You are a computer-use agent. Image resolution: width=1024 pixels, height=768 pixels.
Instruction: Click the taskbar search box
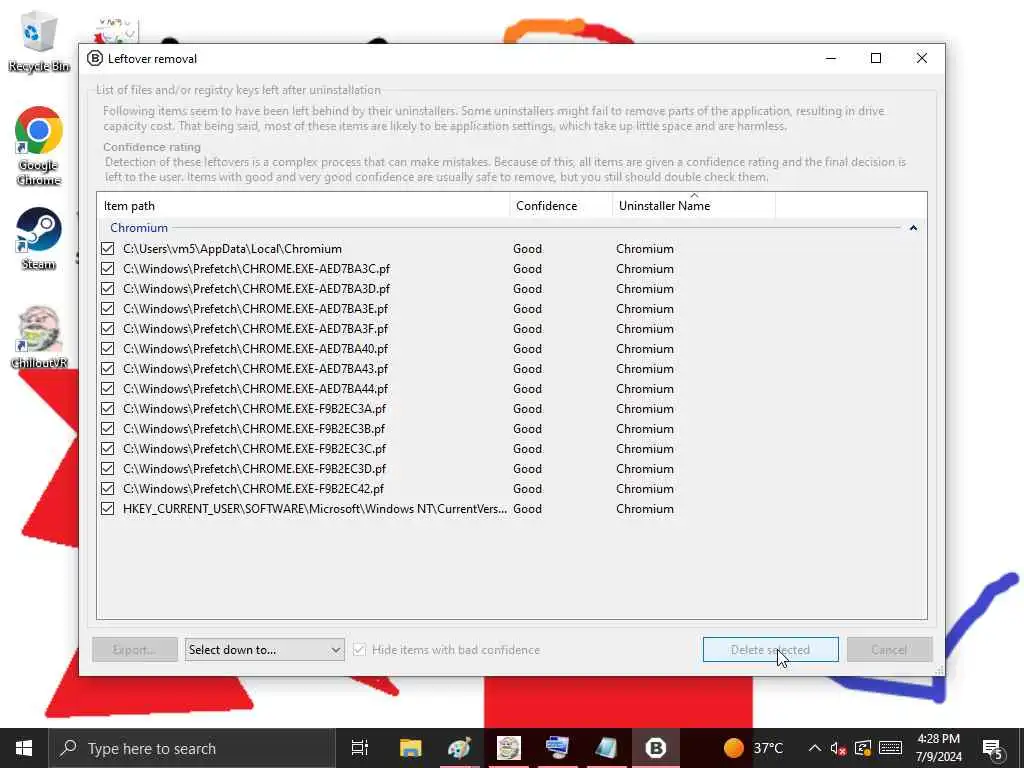coord(192,748)
